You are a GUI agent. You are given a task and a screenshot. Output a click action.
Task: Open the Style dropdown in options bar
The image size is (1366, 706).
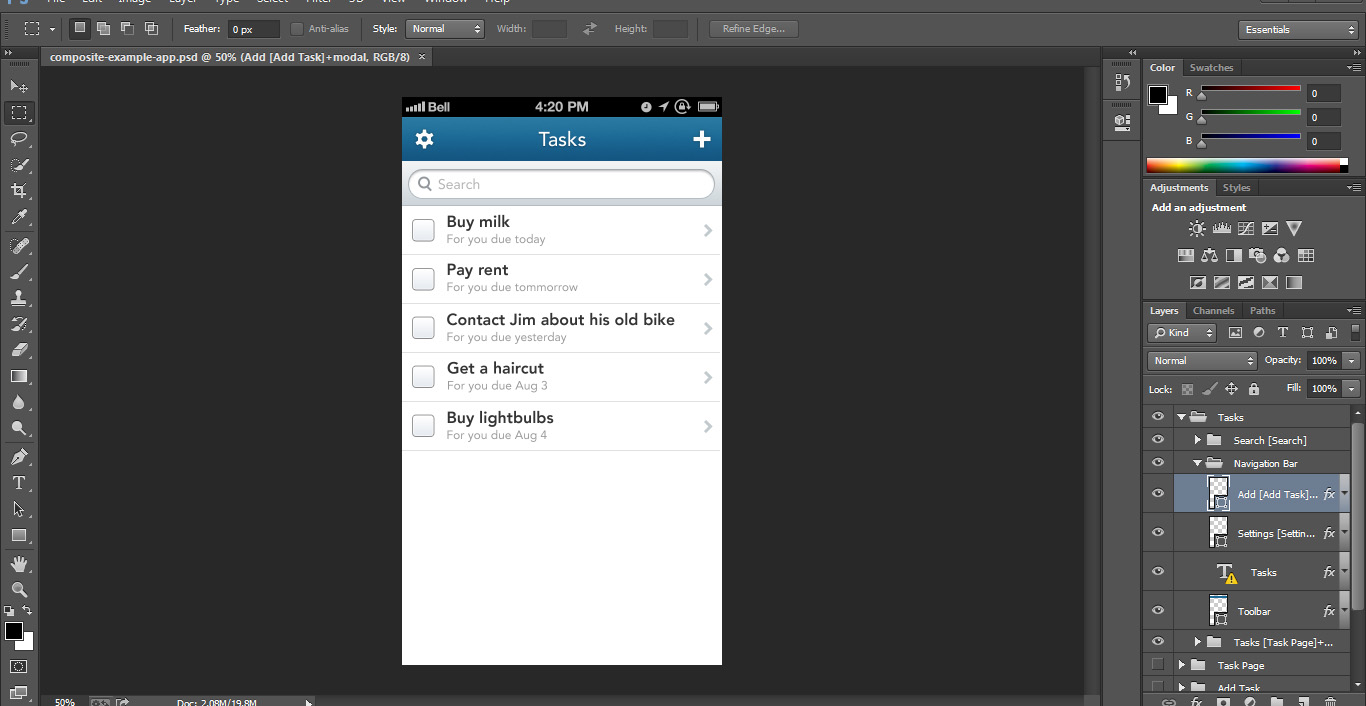point(444,28)
